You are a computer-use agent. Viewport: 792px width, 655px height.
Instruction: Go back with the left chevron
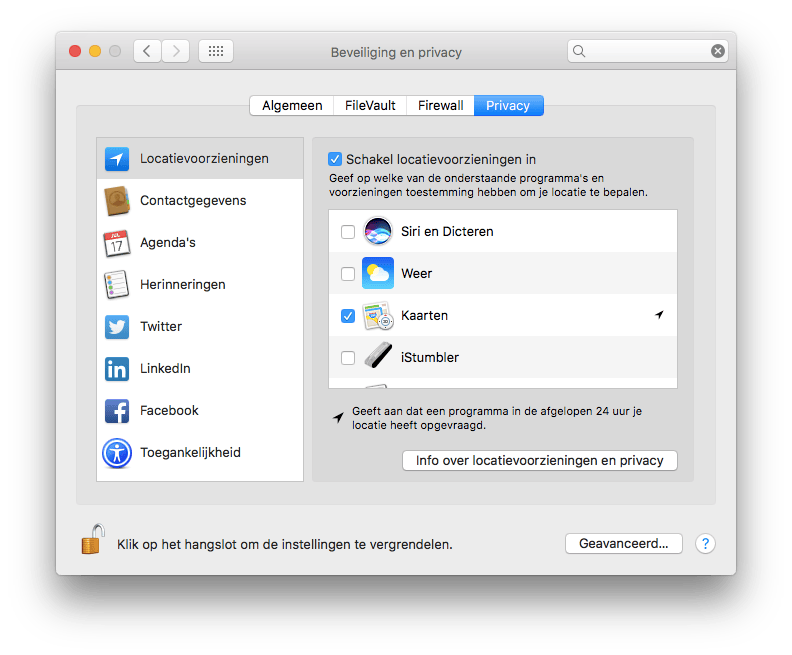click(147, 51)
